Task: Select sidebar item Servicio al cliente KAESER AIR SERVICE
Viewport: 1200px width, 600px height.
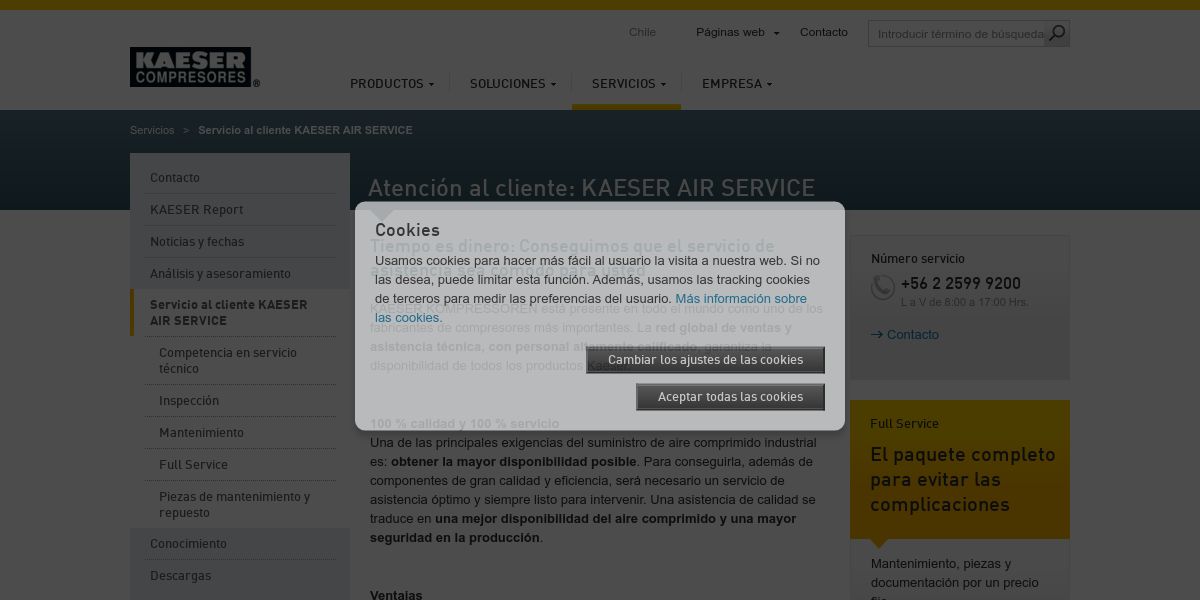Action: [x=240, y=312]
